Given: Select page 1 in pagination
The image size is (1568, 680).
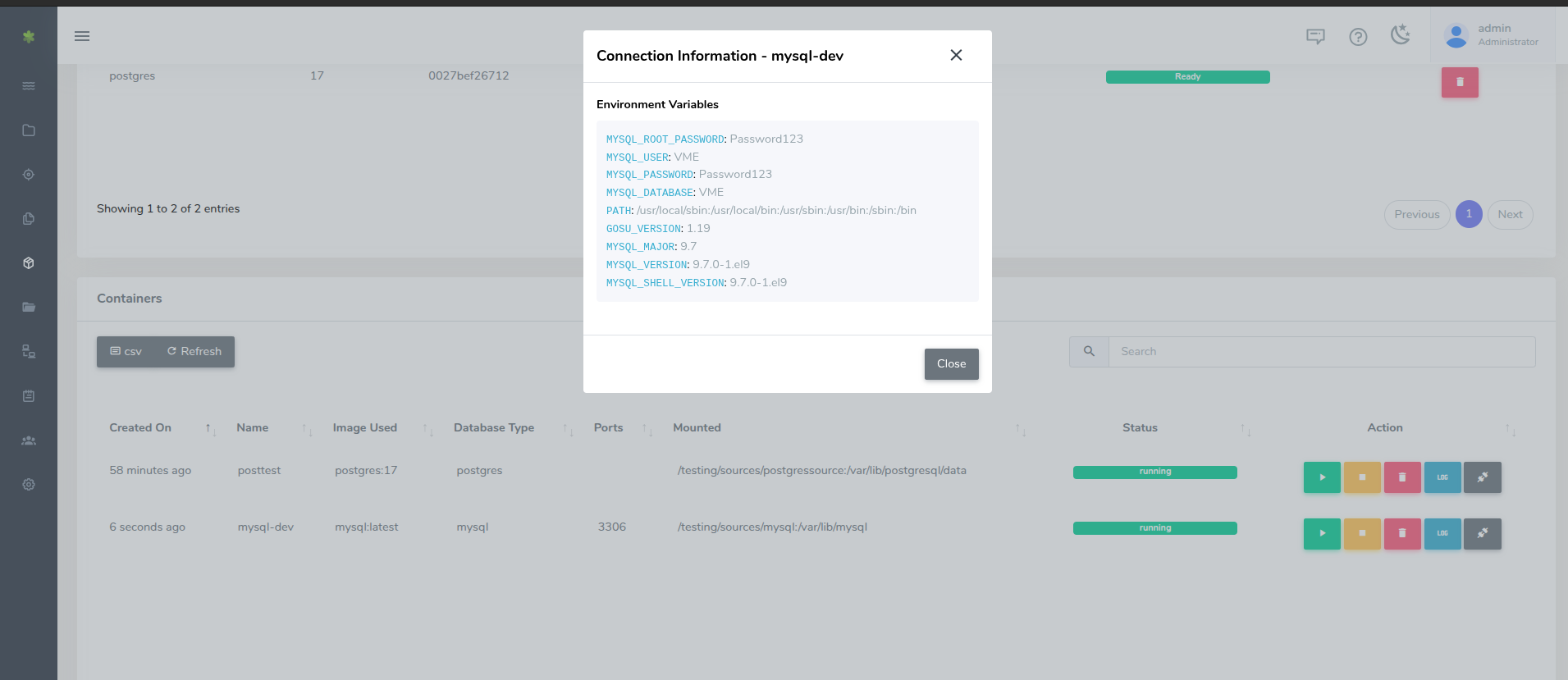Looking at the screenshot, I should (x=1469, y=214).
